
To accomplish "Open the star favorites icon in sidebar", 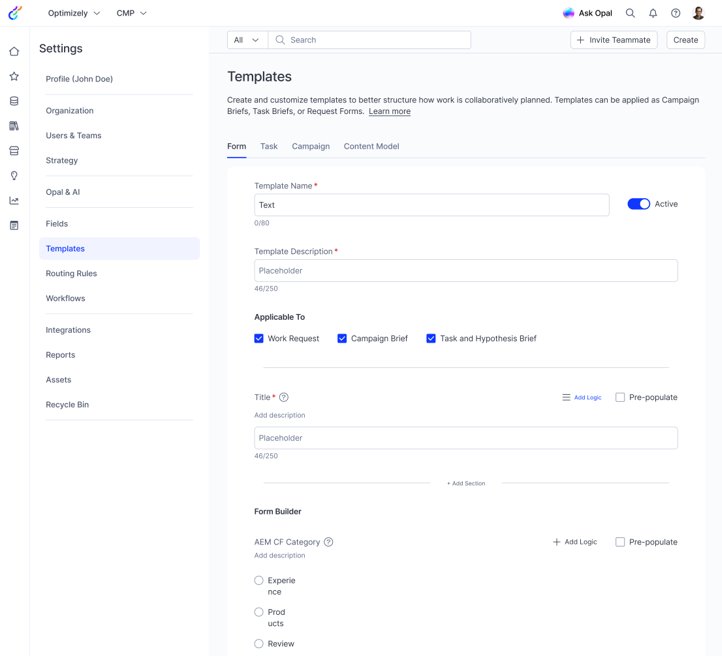I will click(x=14, y=76).
